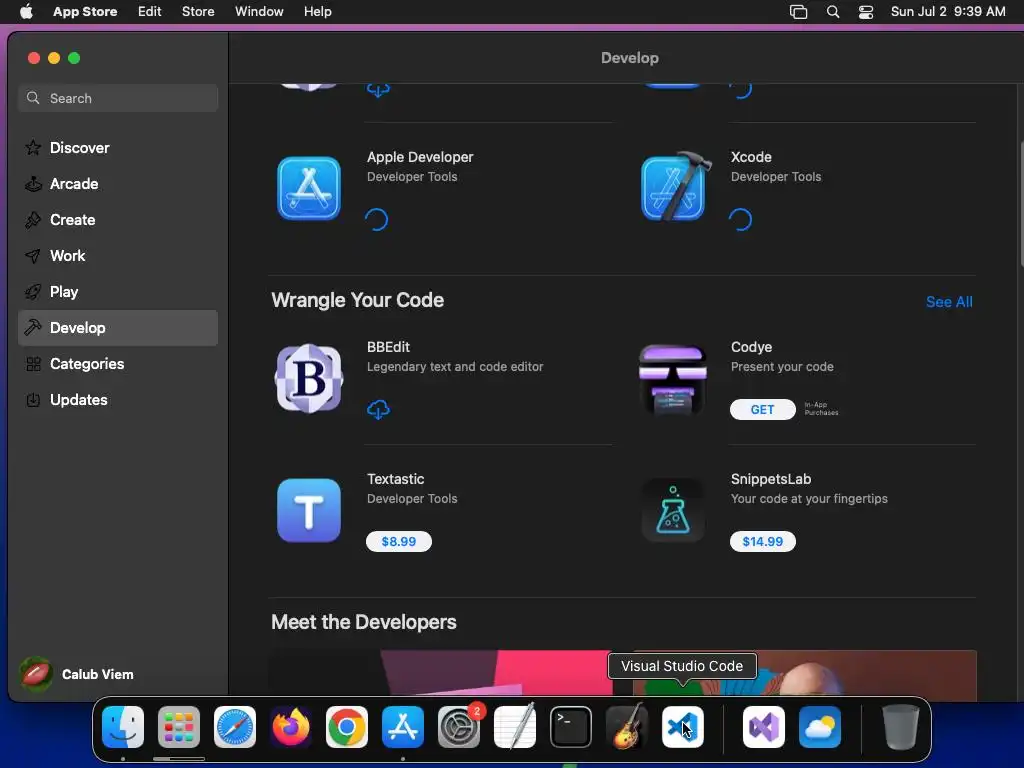Open the Store menu
Image resolution: width=1024 pixels, height=768 pixels.
coord(198,11)
